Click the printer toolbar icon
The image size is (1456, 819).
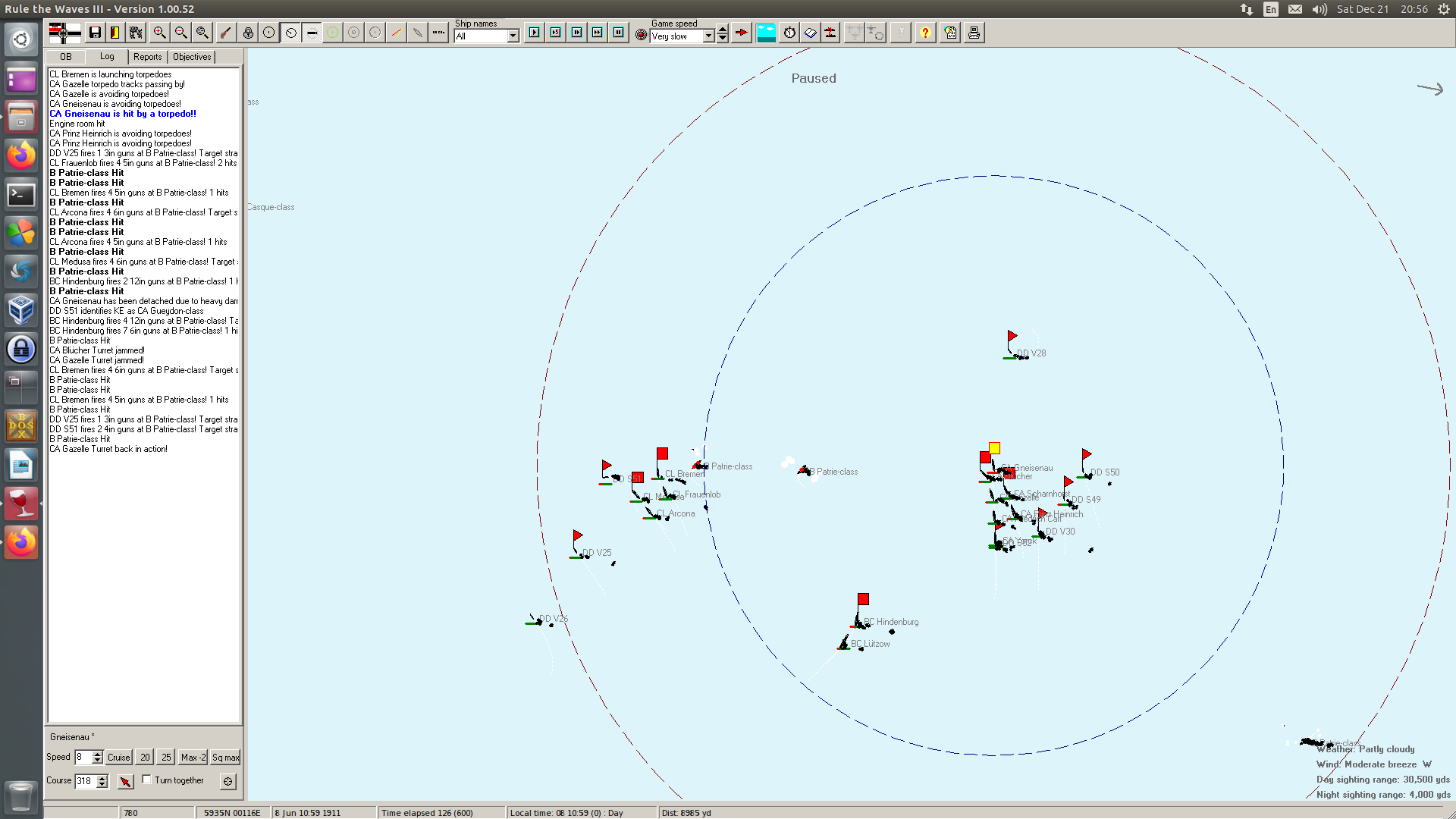point(974,33)
